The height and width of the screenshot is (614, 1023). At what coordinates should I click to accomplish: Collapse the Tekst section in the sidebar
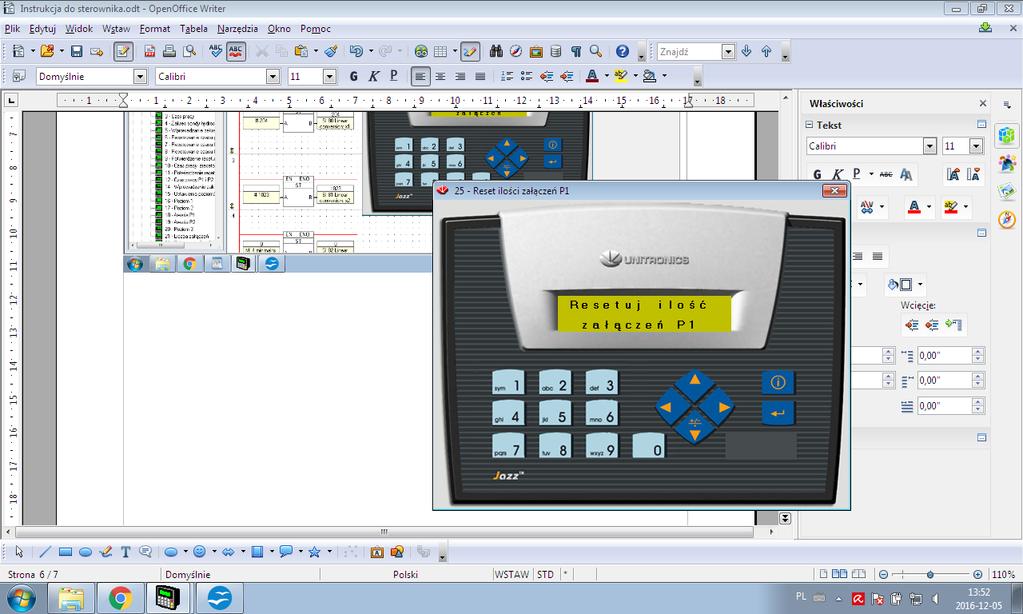[809, 125]
